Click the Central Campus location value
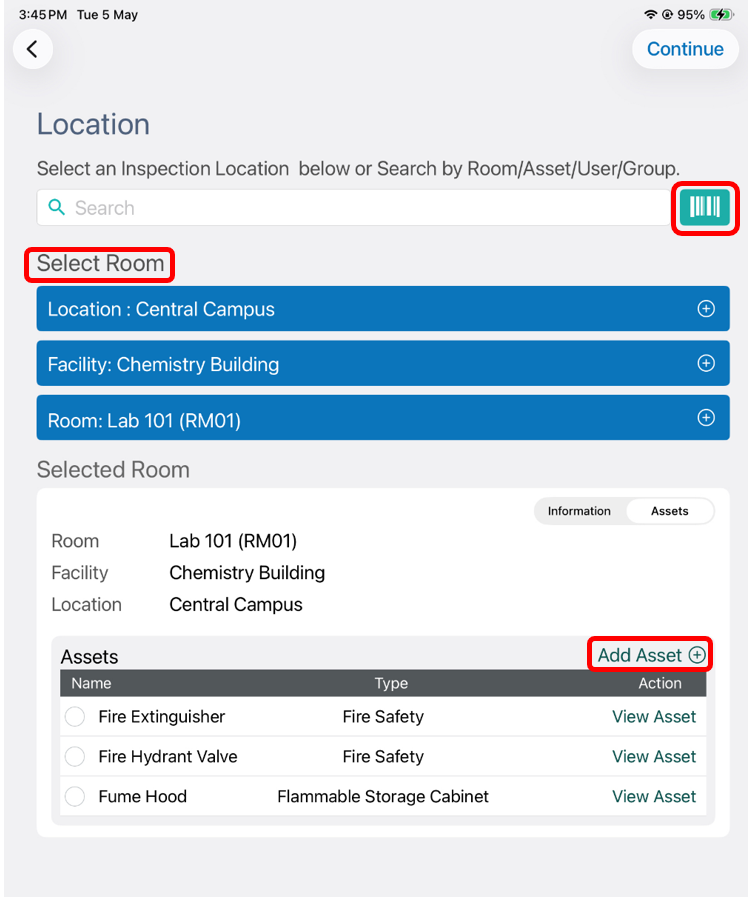 (236, 605)
